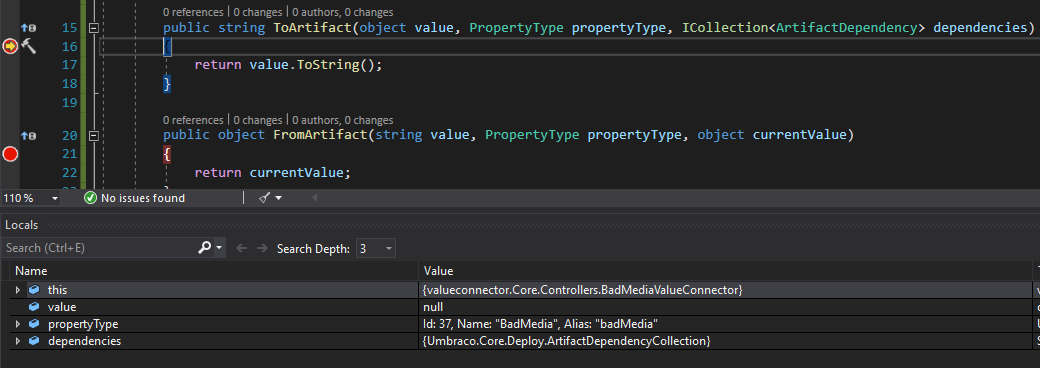Click '0 references' CodeLens above FromArtifact
This screenshot has width=1040, height=368.
click(x=193, y=120)
